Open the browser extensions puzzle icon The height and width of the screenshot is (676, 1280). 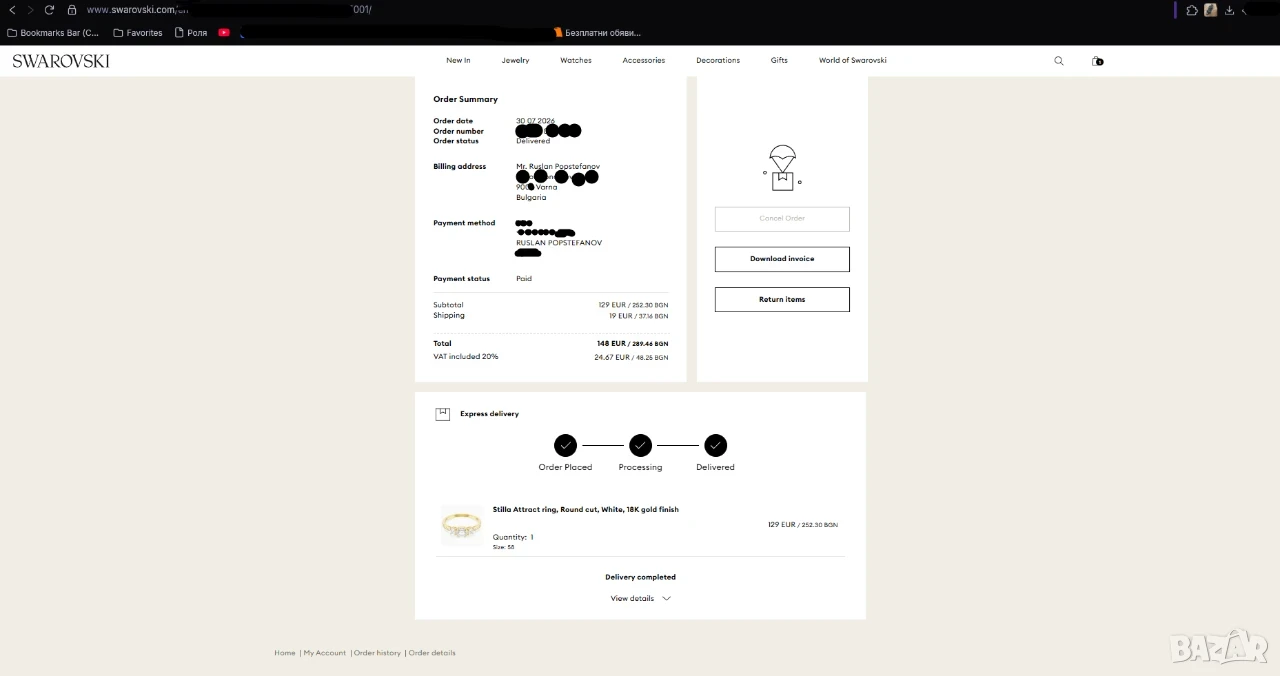[x=1192, y=10]
